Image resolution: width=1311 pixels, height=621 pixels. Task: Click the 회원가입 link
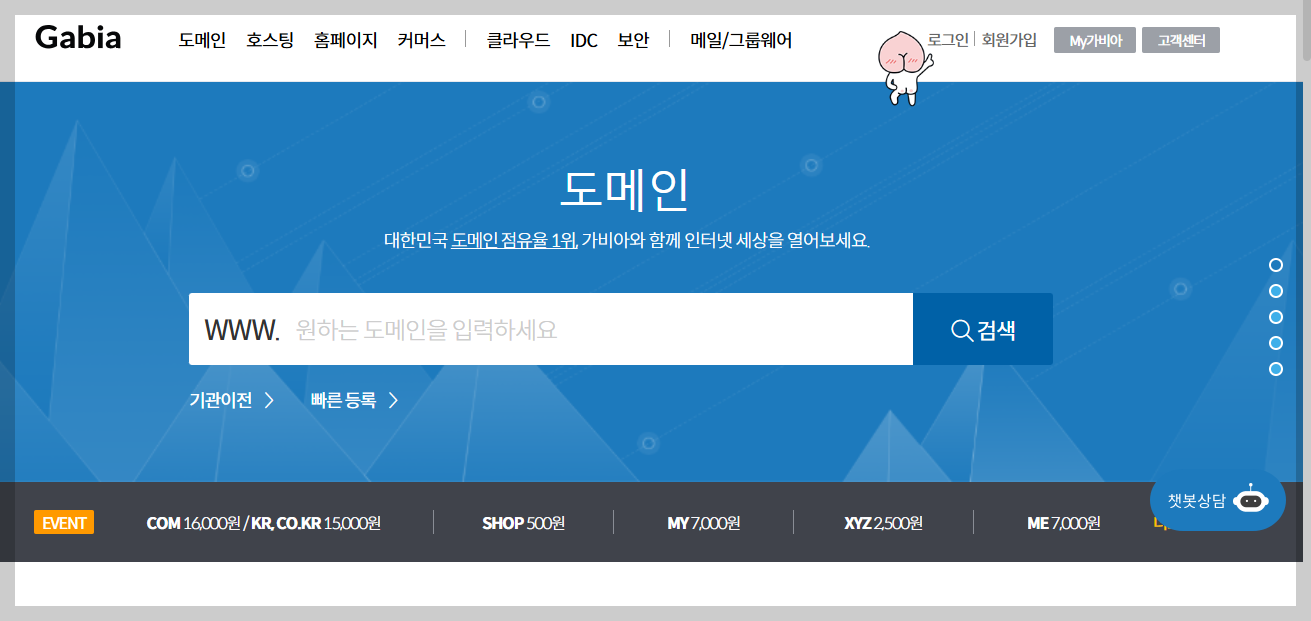click(x=1009, y=39)
